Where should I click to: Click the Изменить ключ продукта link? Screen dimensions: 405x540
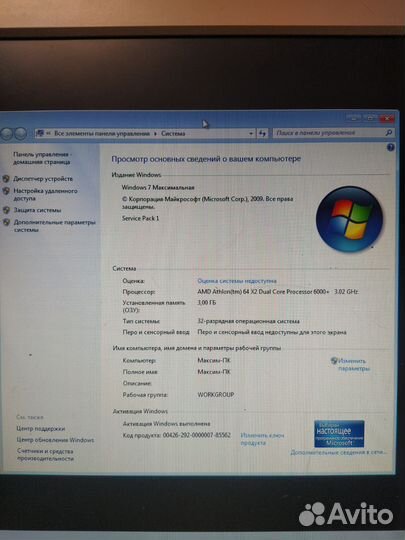tap(262, 439)
